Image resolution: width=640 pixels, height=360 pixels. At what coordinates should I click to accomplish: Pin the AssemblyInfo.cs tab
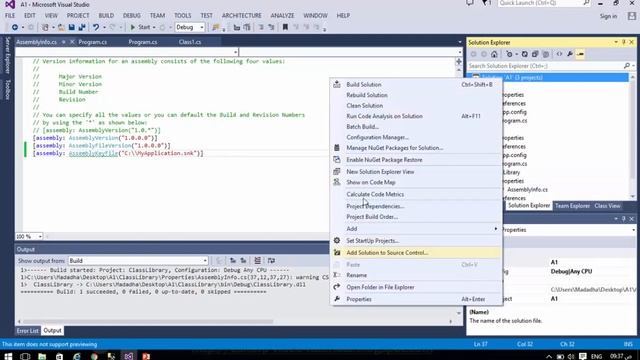tap(64, 42)
